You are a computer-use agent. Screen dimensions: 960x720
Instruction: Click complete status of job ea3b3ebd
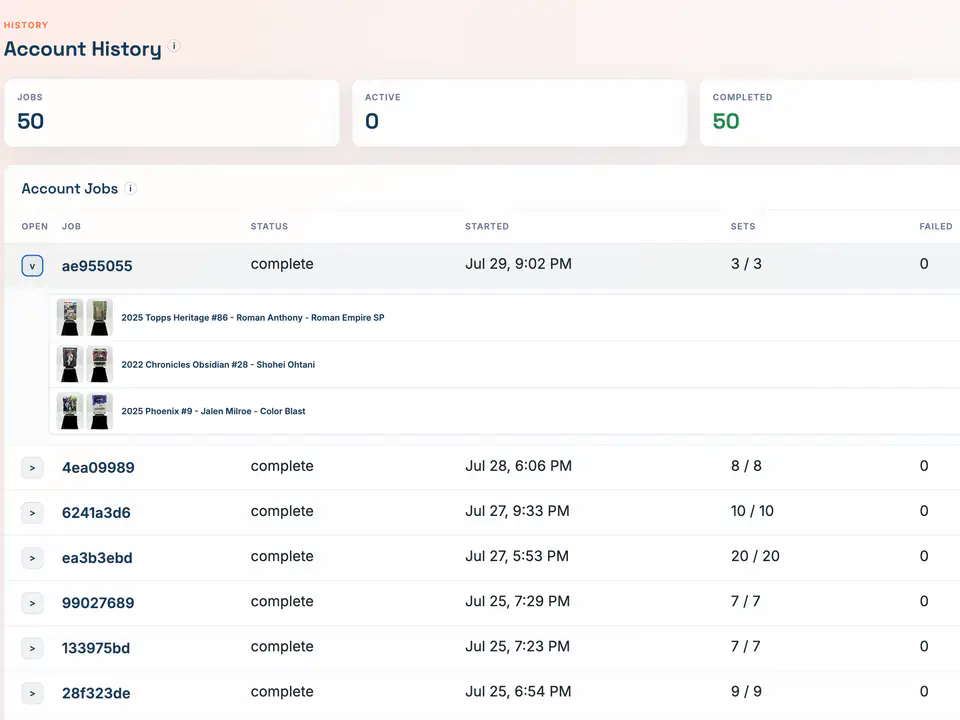click(x=282, y=556)
